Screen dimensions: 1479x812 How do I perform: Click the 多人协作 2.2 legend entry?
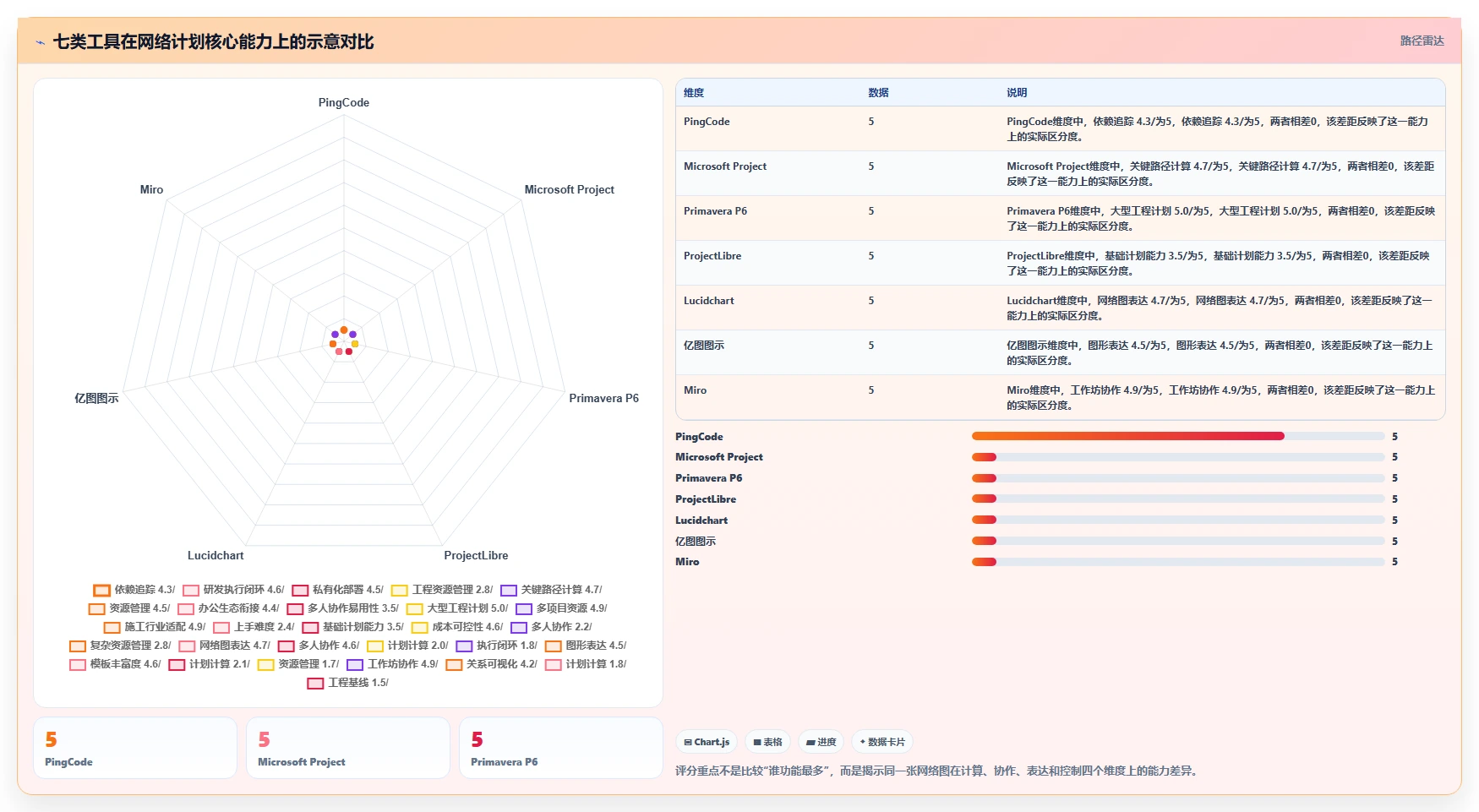click(551, 627)
